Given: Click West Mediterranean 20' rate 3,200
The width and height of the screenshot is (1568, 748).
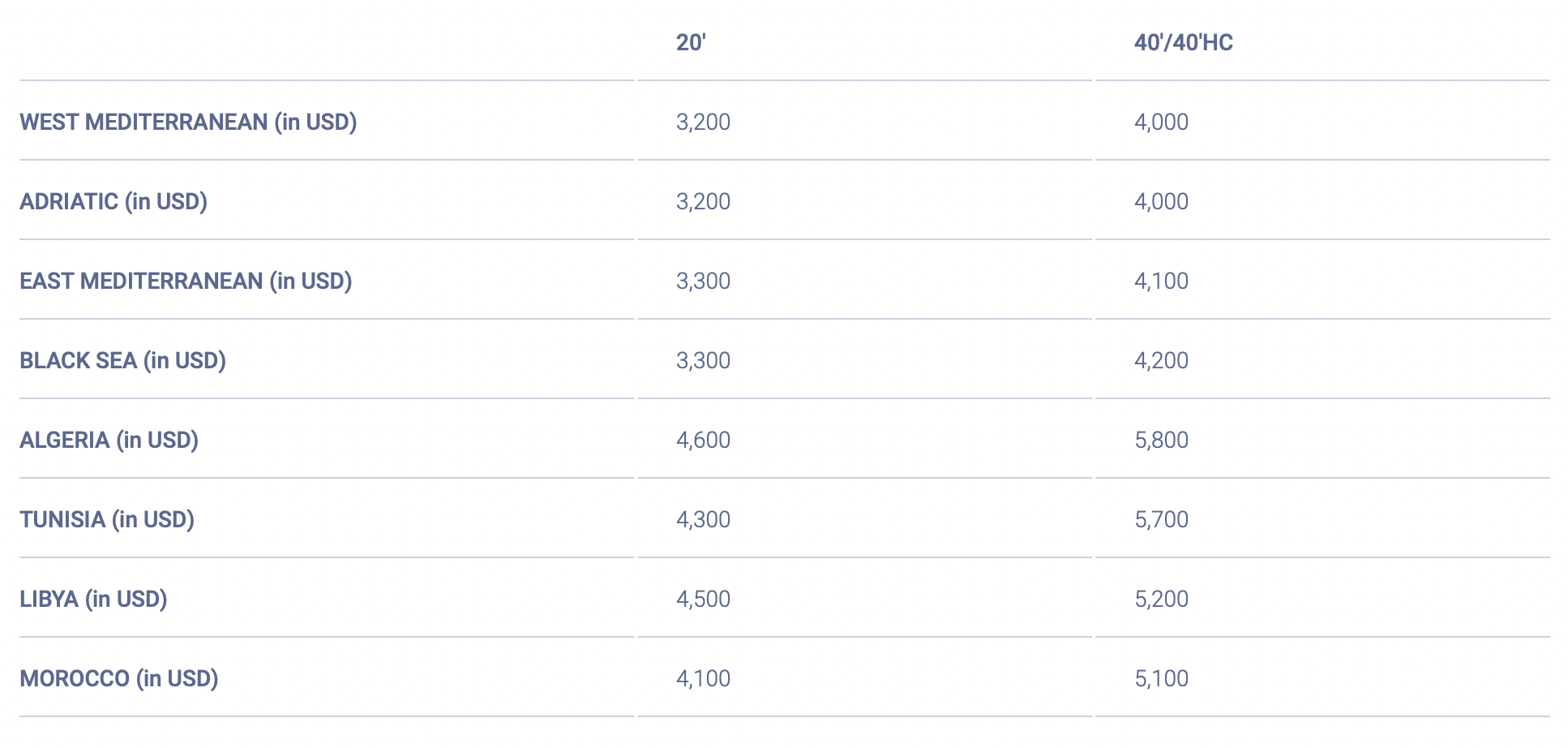Looking at the screenshot, I should point(703,122).
